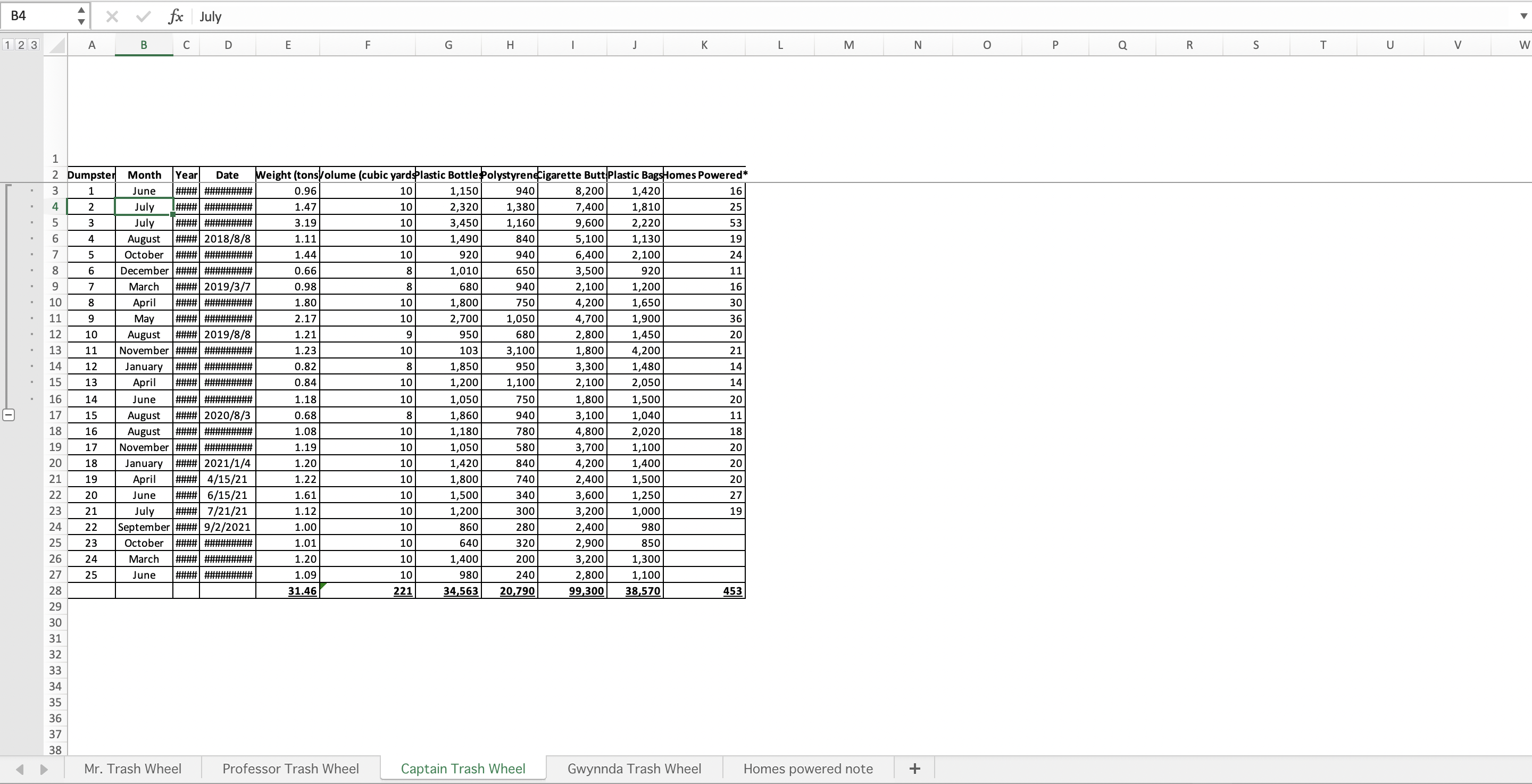Click the select-all triangle corner
This screenshot has width=1532, height=784.
coord(56,45)
